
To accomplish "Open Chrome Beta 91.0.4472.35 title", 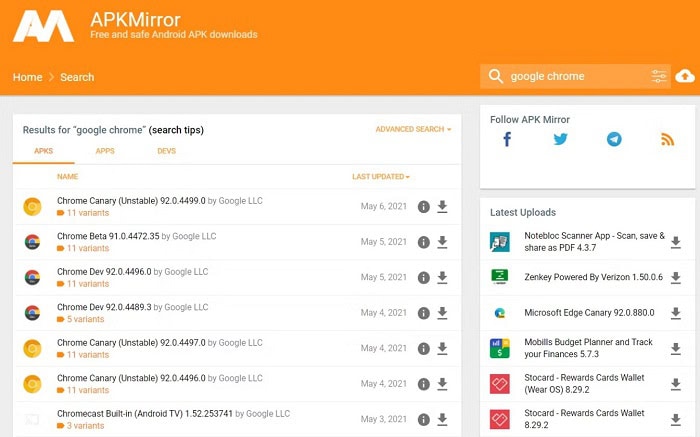I will point(108,236).
